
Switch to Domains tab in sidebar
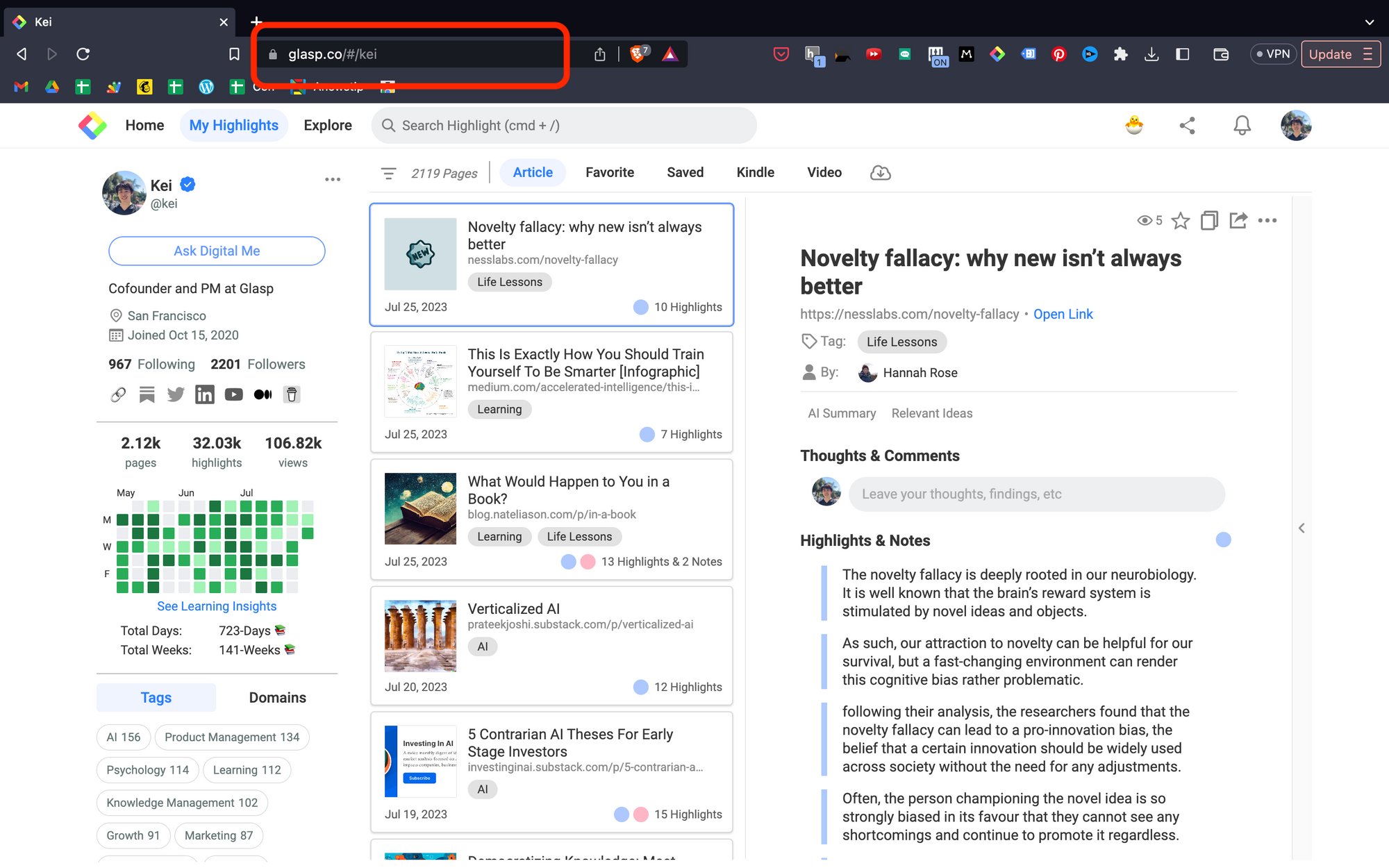pyautogui.click(x=278, y=698)
